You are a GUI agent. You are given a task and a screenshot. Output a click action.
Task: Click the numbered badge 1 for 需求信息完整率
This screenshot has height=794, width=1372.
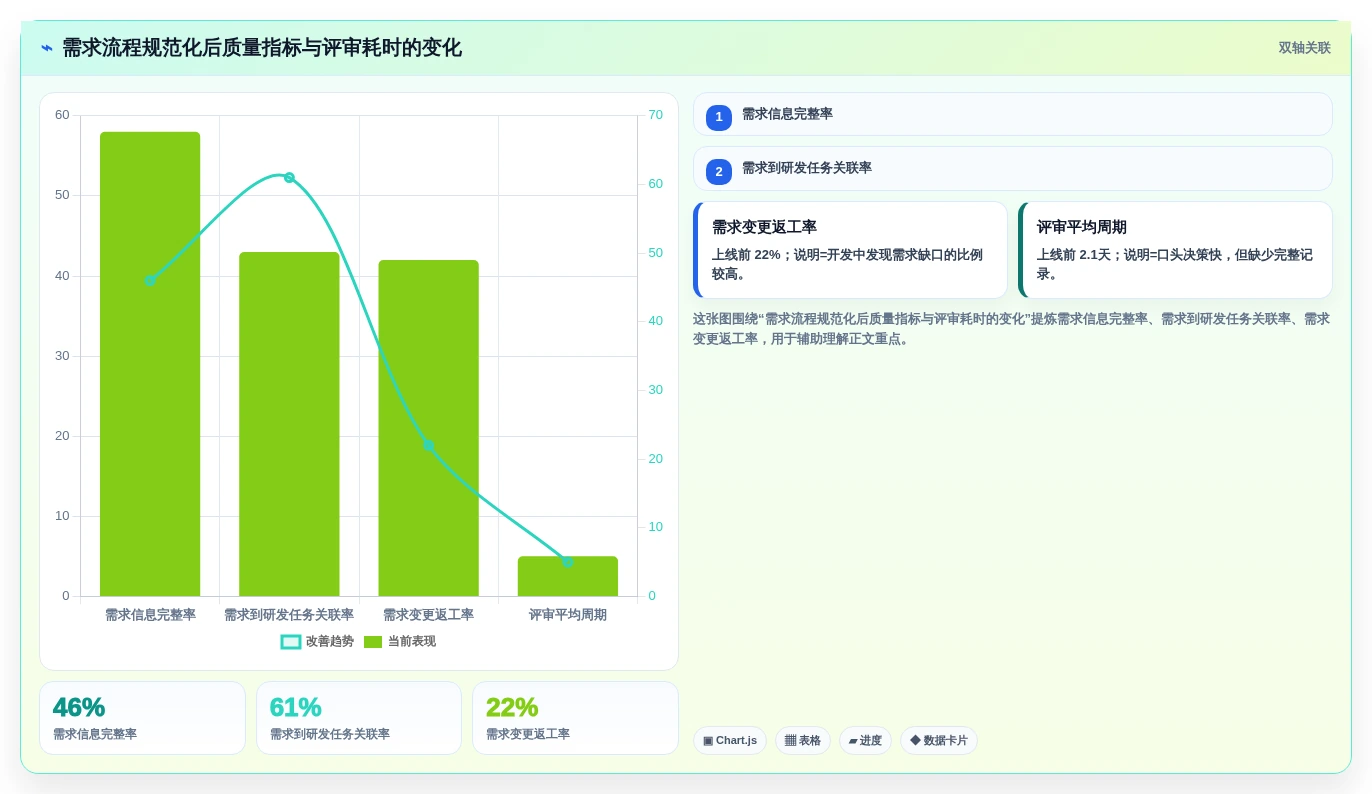719,117
